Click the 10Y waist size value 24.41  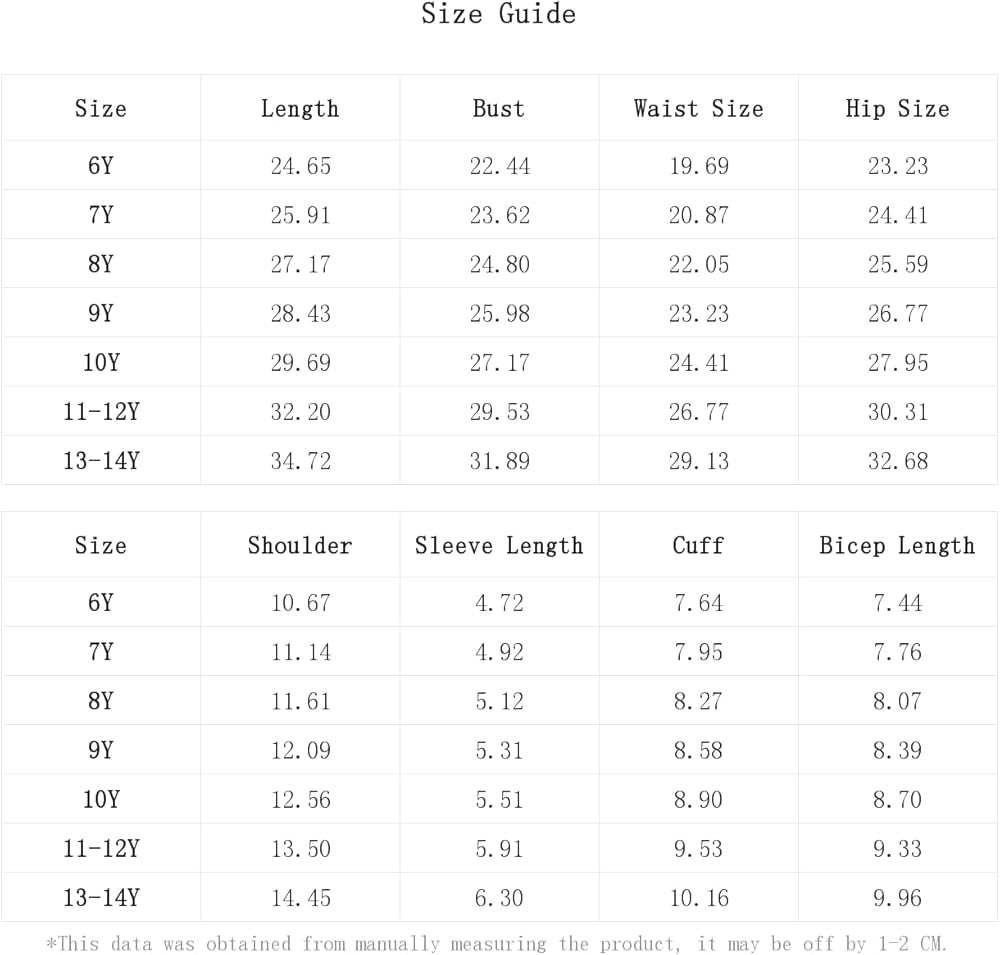click(x=698, y=363)
